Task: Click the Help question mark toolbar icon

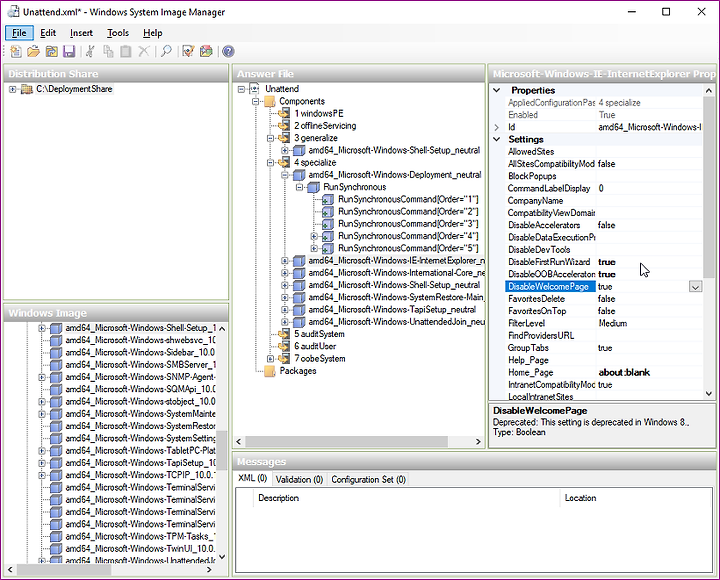Action: click(x=228, y=51)
